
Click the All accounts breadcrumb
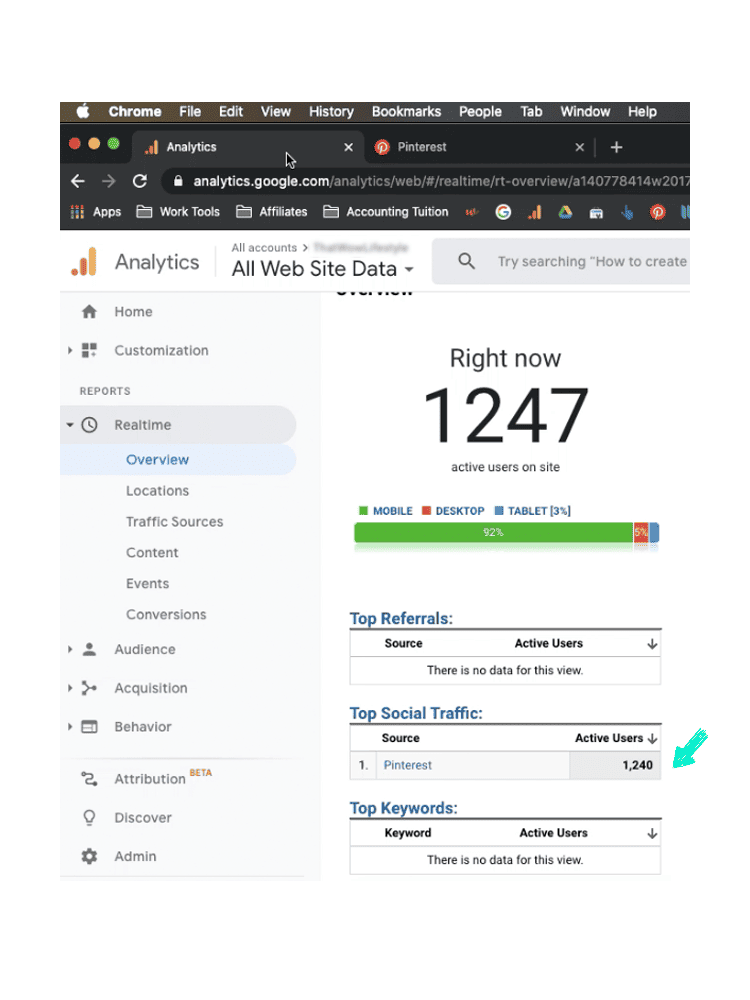click(x=264, y=247)
